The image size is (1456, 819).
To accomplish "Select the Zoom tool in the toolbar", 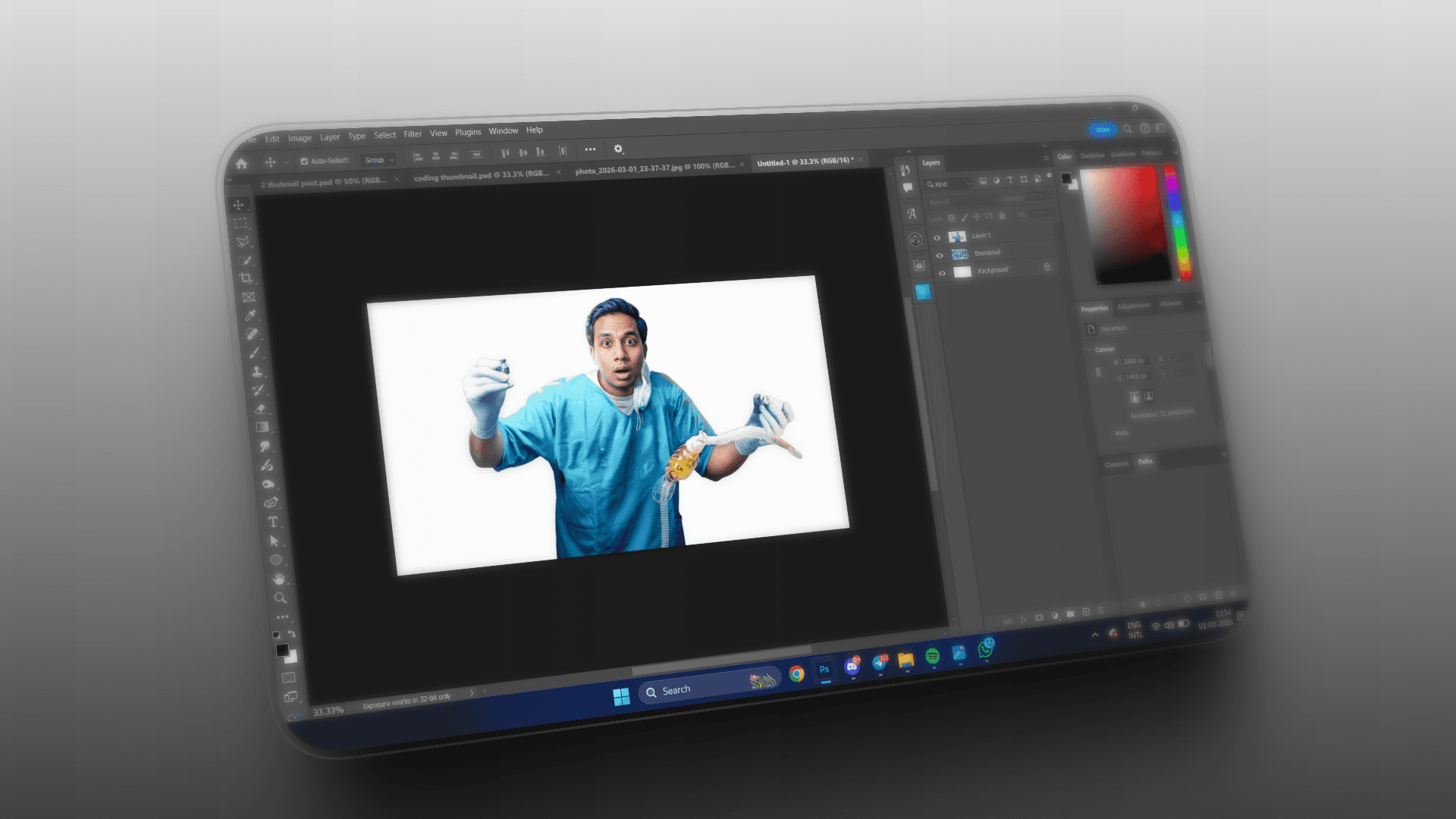I will tap(281, 598).
